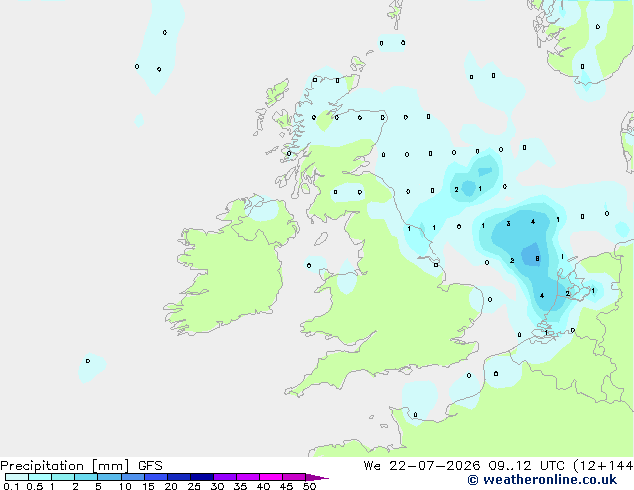Click the 30–35 mm purple legend swatch

tap(224, 477)
